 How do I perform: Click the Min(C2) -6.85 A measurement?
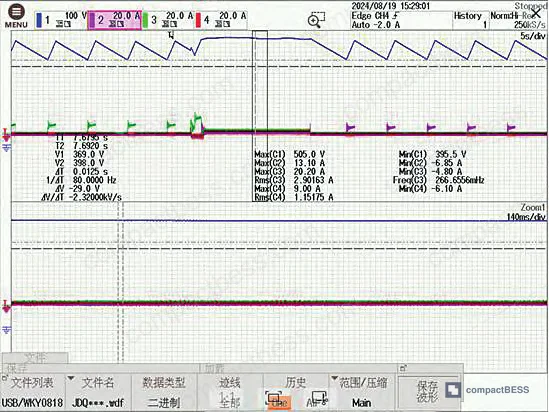tap(430, 163)
